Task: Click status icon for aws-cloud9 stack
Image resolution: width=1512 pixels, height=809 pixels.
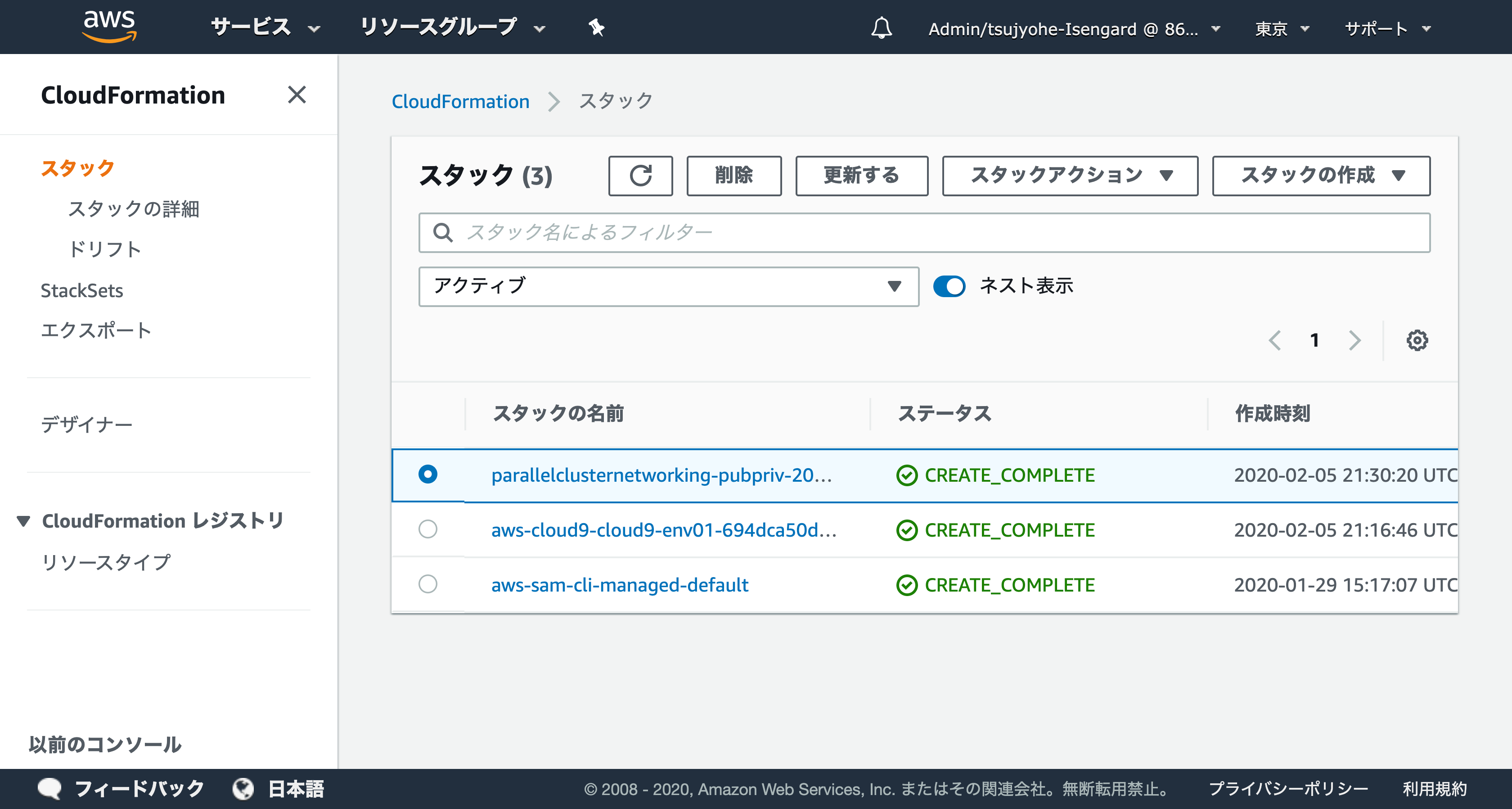Action: [907, 530]
